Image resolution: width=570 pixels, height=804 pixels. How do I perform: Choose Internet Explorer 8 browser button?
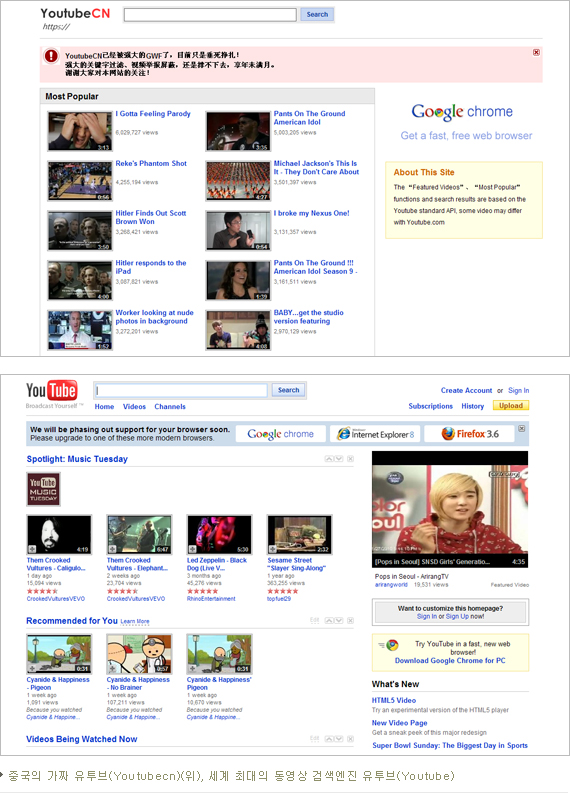(x=375, y=434)
